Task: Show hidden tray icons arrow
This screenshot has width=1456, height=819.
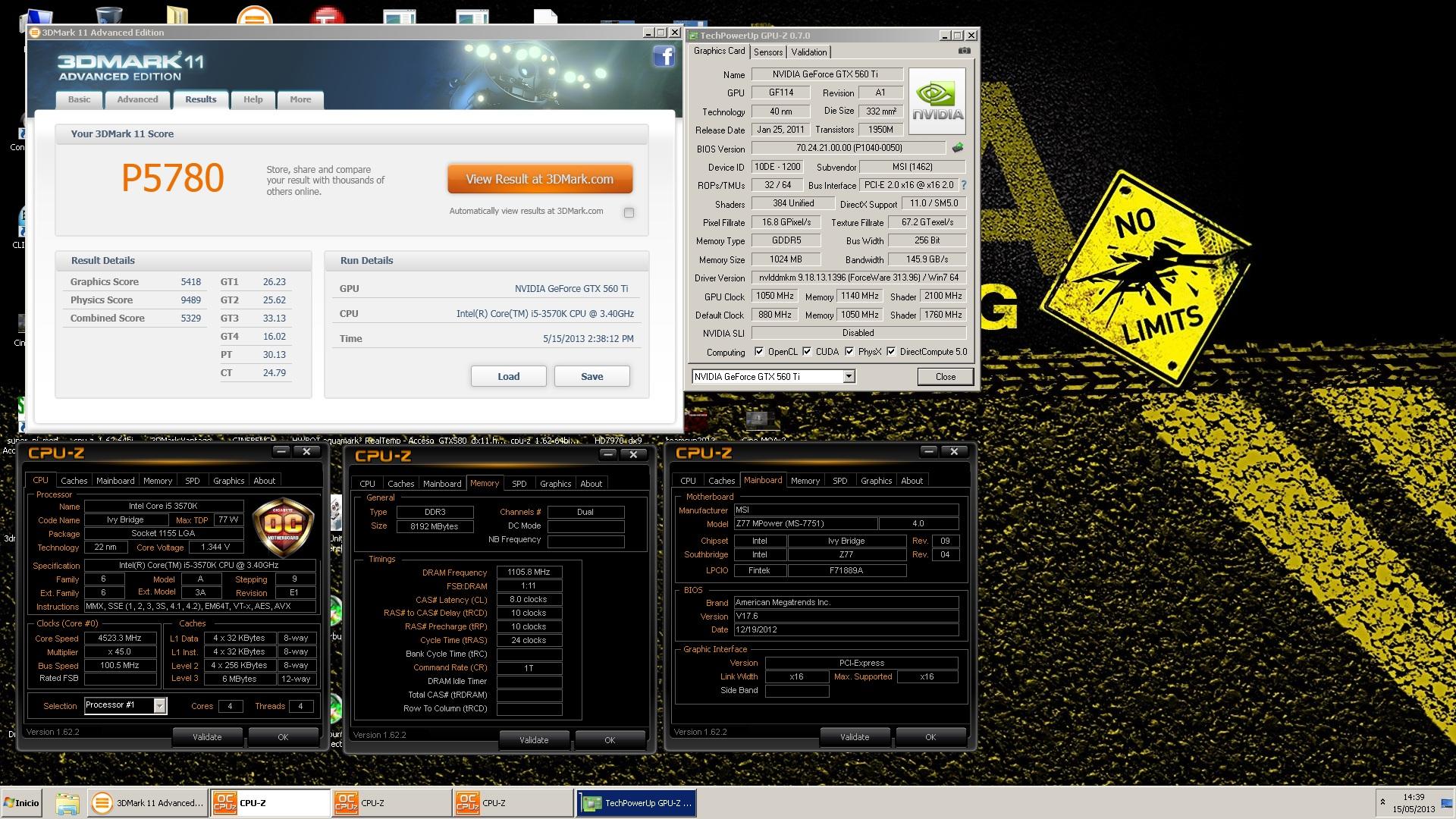Action: pyautogui.click(x=1382, y=802)
